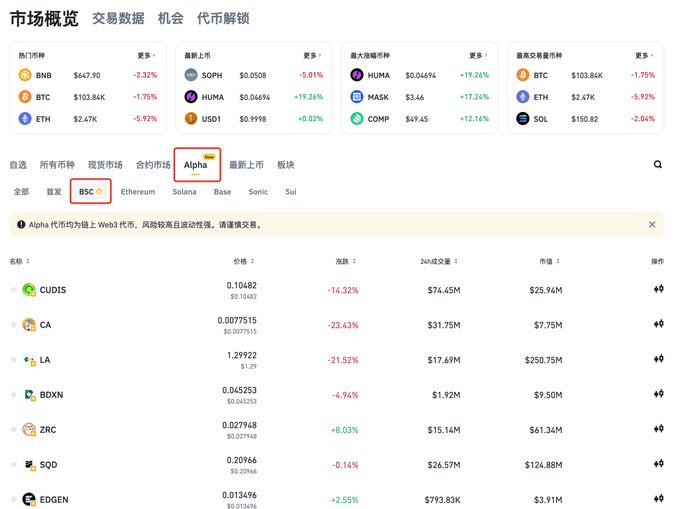Sort the list by 价格 column
This screenshot has height=509, width=679.
[241, 261]
